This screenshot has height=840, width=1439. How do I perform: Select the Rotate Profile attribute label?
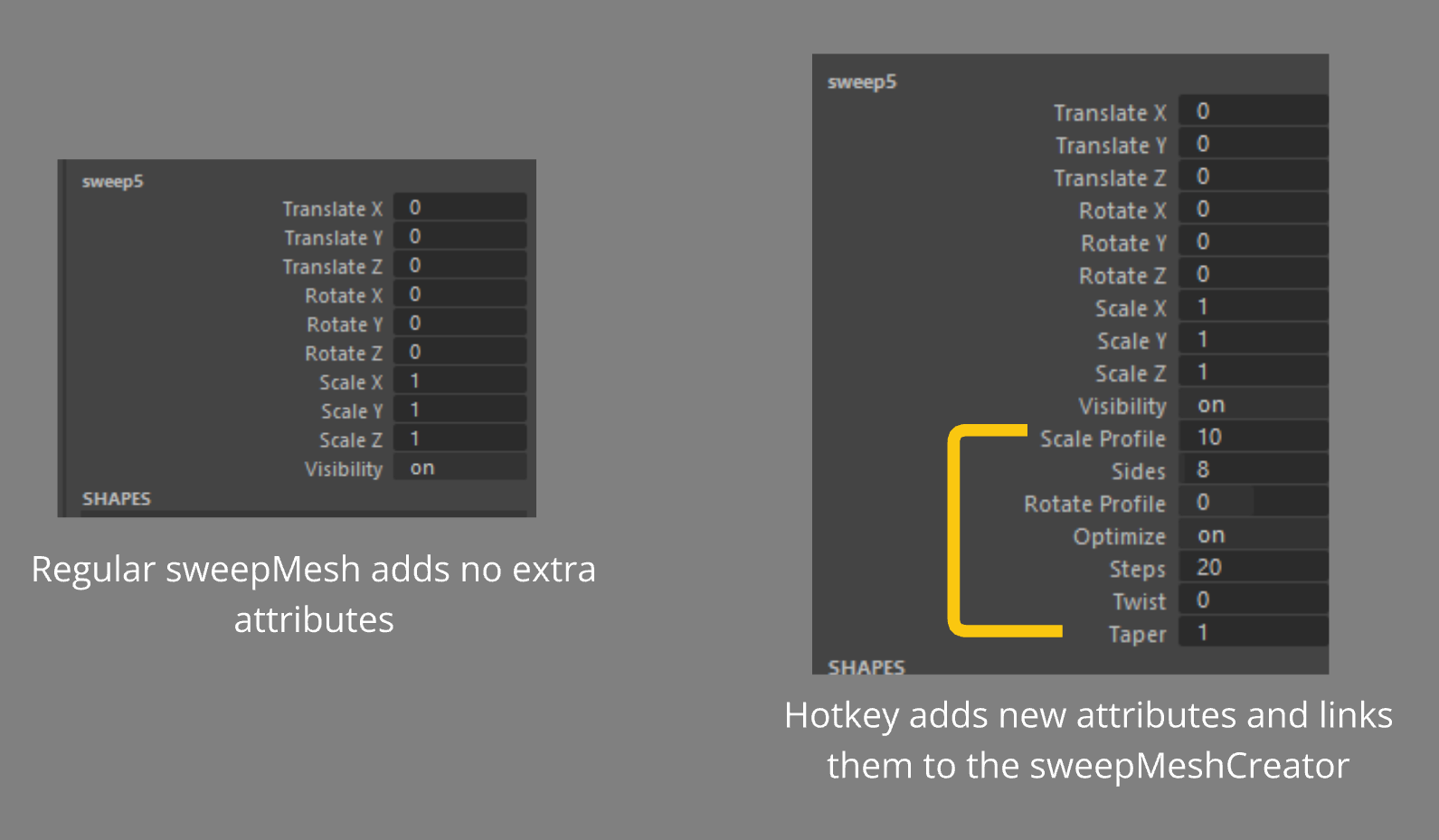tap(1094, 504)
